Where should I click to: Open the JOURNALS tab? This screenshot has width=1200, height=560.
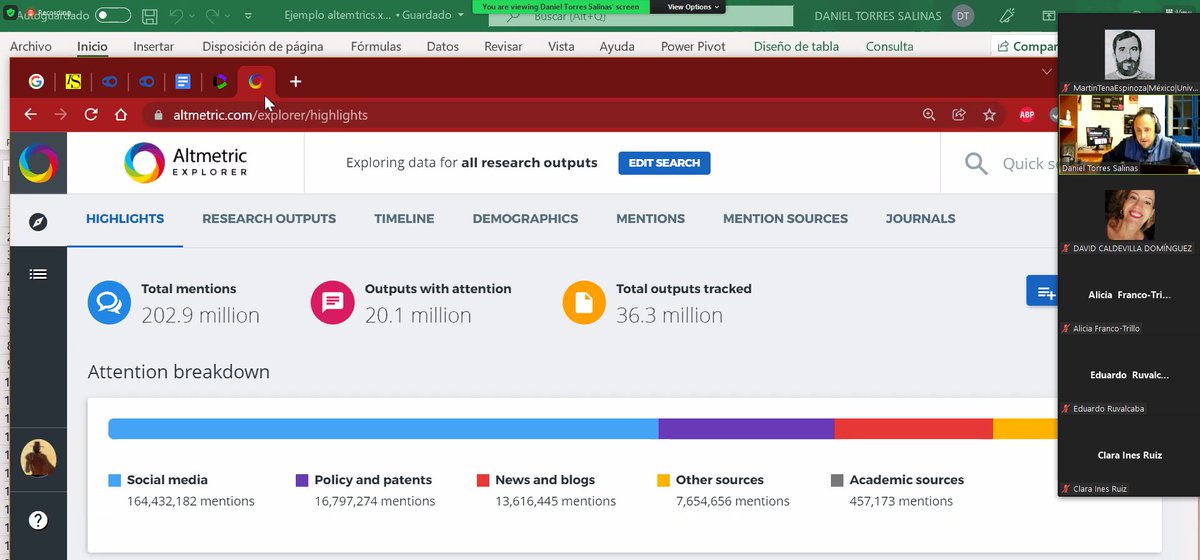(x=920, y=218)
